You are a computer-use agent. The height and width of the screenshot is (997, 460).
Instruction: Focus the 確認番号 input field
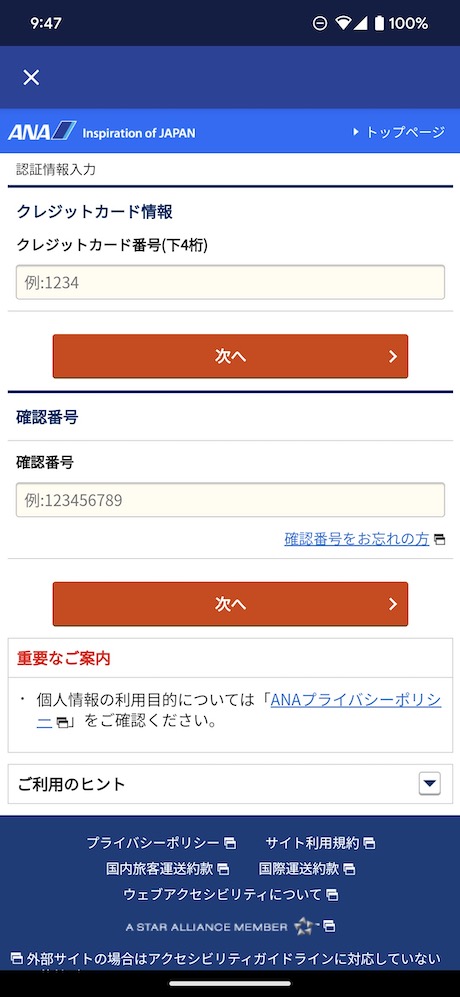[230, 500]
